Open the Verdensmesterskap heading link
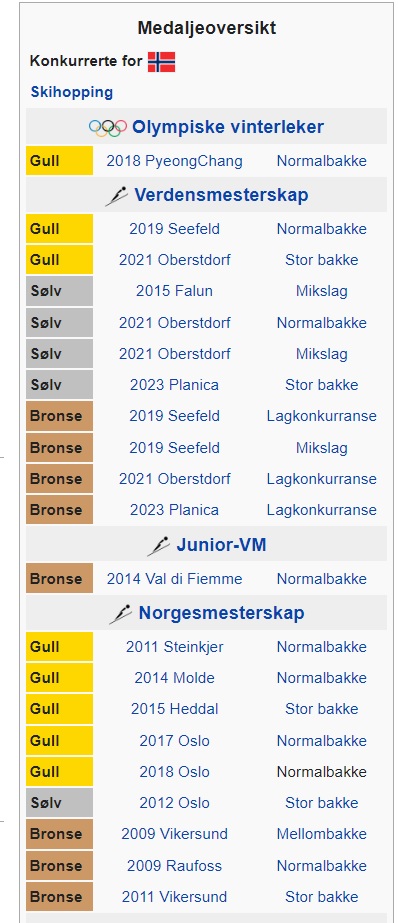This screenshot has height=923, width=398. [x=221, y=195]
